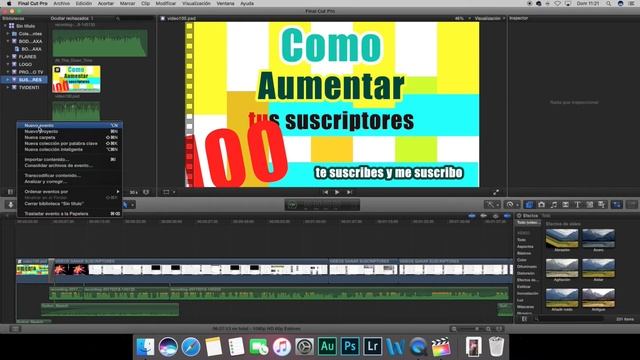The height and width of the screenshot is (360, 640).
Task: Select the Como Aumentar project thumbnail
Action: tap(76, 79)
